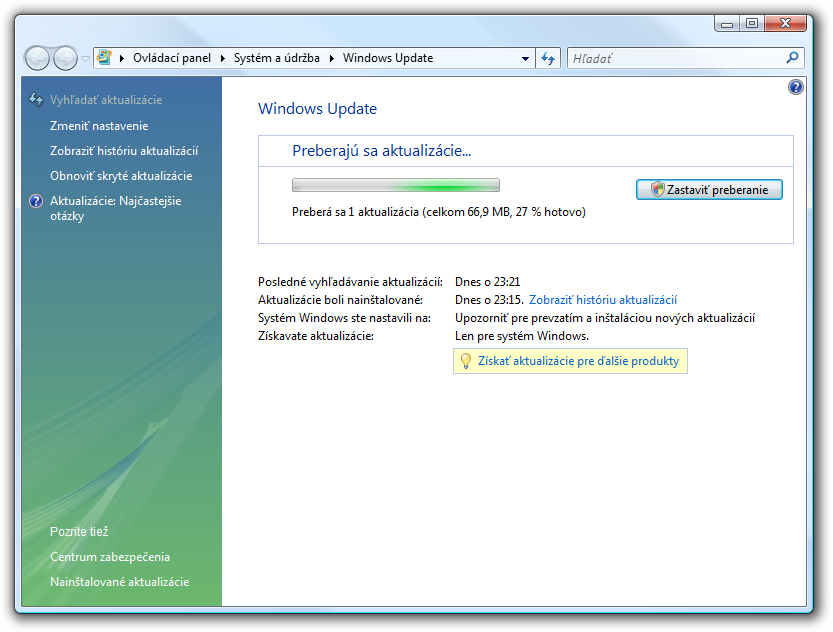
Task: Click Získať aktualizácie pre ďalšie produkty
Action: [579, 361]
